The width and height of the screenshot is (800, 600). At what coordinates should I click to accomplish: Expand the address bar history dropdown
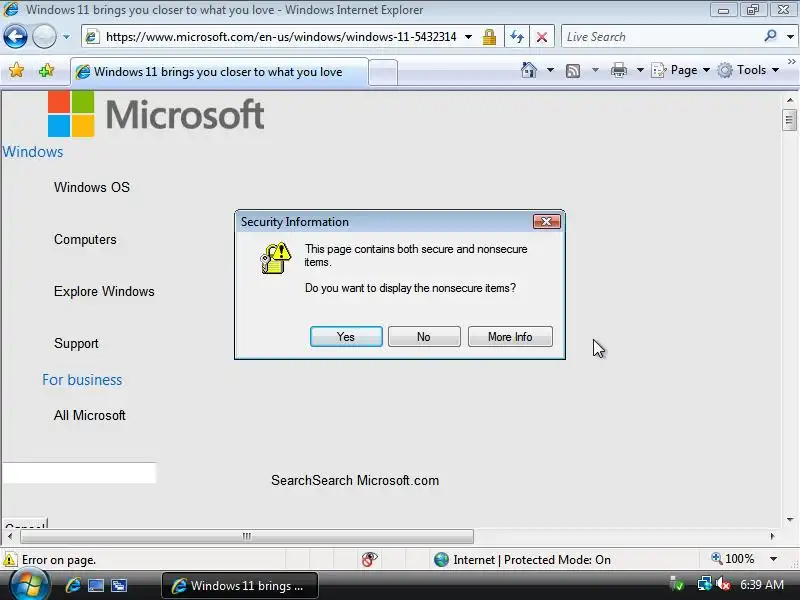tap(468, 37)
